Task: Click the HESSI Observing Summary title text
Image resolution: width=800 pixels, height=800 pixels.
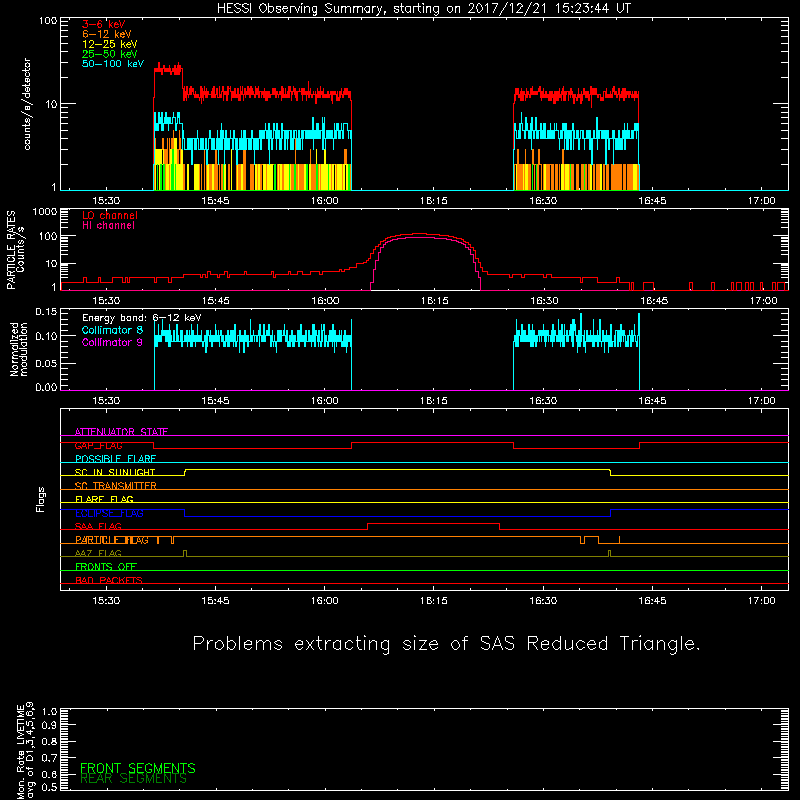Action: tap(423, 9)
